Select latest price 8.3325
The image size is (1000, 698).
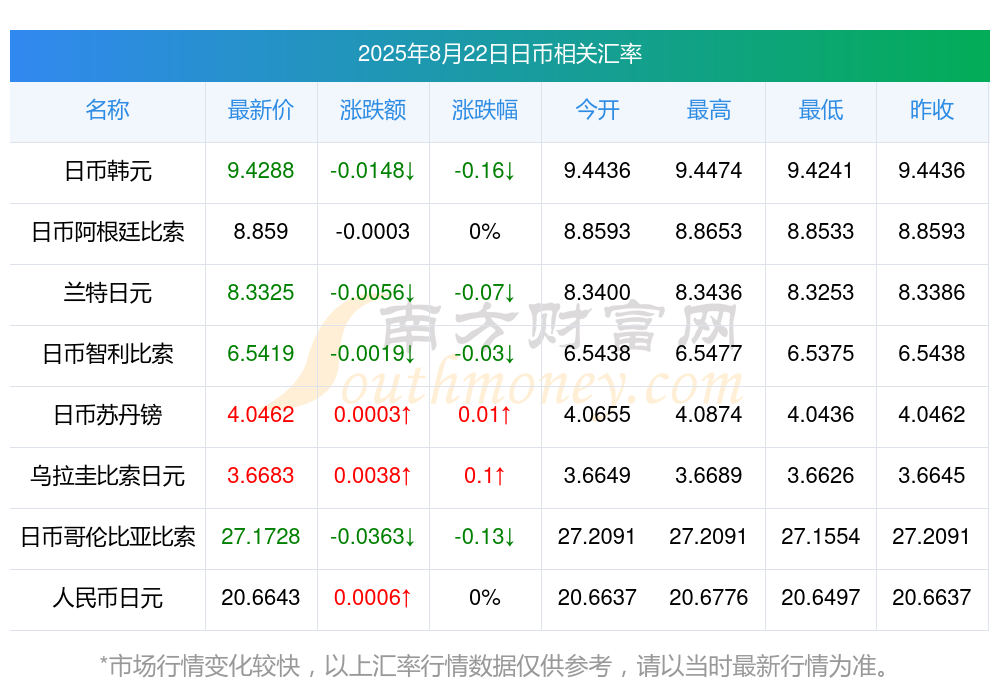[x=260, y=292]
